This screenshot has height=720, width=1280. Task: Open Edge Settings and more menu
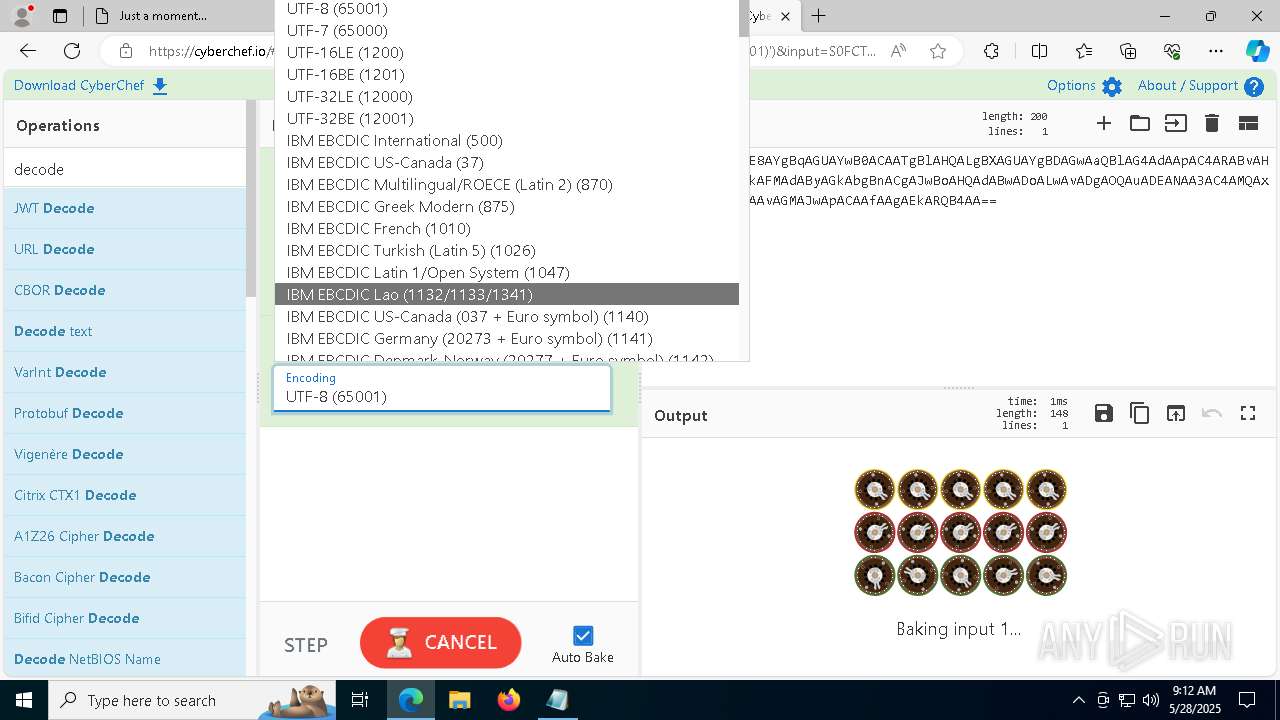coord(1216,51)
